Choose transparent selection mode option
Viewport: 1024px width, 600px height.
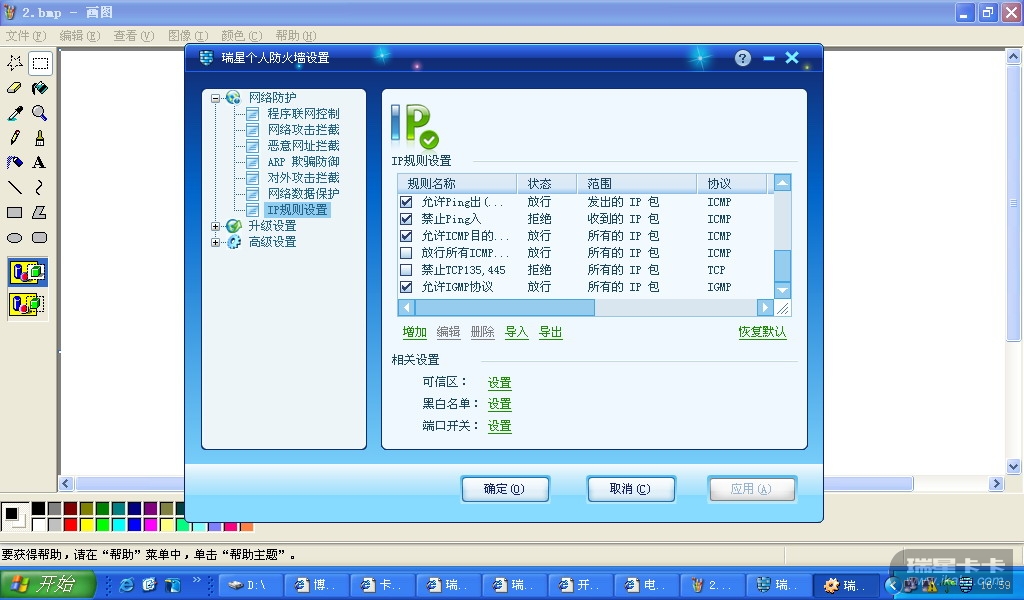[x=27, y=304]
